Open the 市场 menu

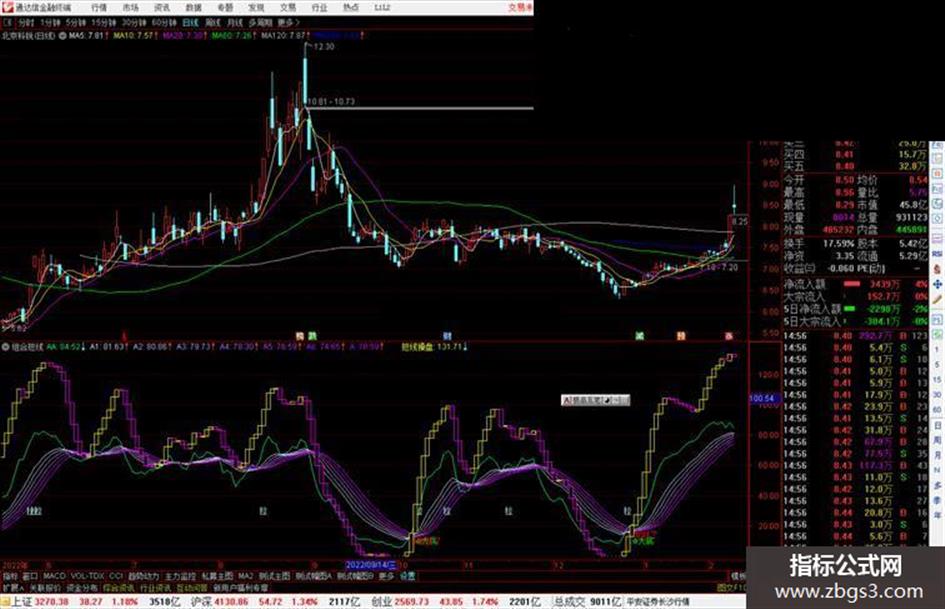point(130,7)
